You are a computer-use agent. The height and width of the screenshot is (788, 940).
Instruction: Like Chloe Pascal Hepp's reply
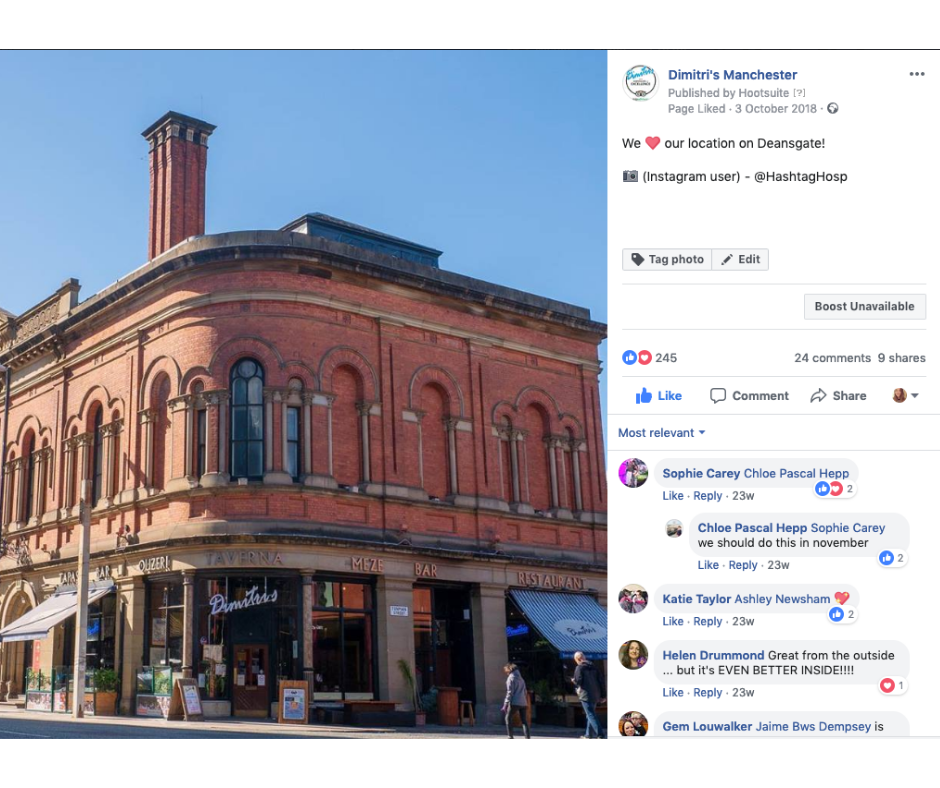708,565
